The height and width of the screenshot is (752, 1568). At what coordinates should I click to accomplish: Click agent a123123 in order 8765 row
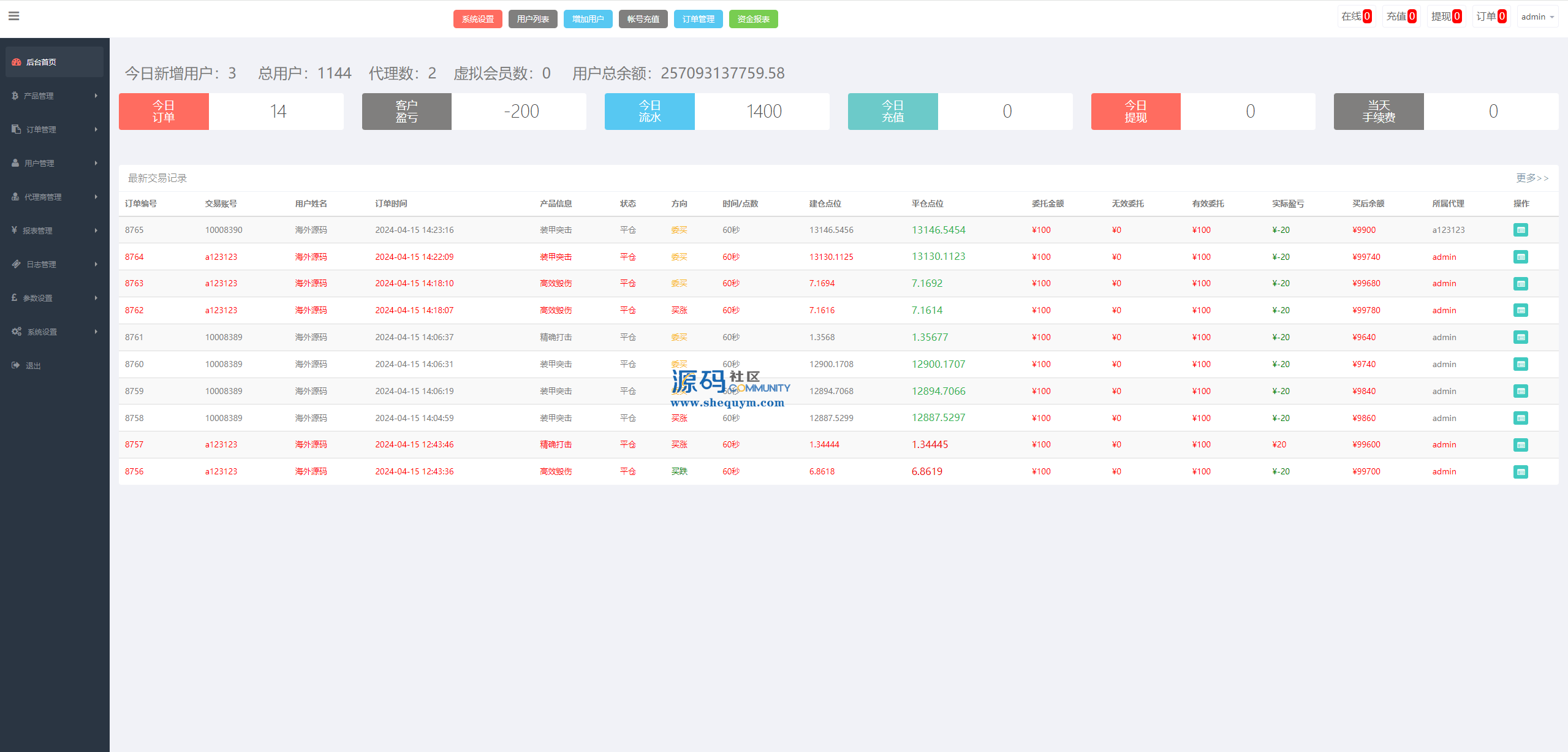click(1448, 230)
